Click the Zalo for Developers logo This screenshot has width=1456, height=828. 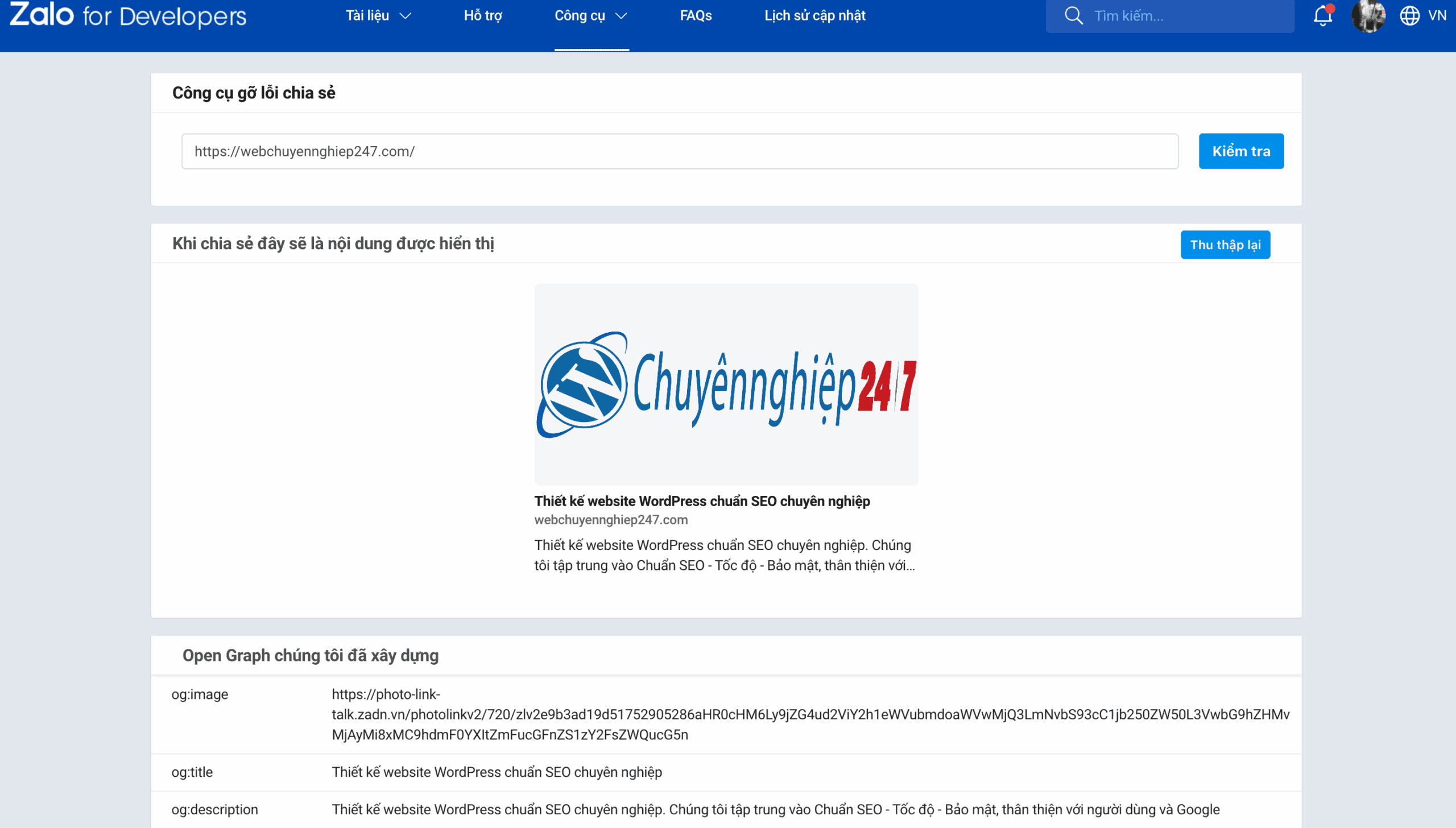pyautogui.click(x=126, y=16)
